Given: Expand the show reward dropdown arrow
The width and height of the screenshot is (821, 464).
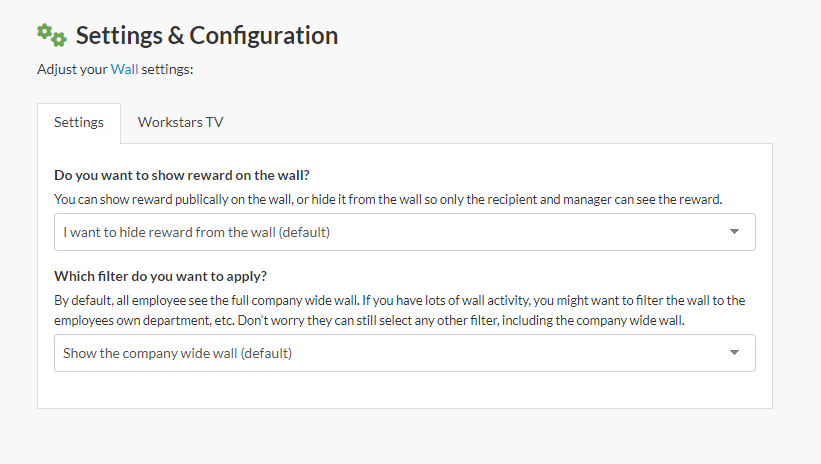Looking at the screenshot, I should [734, 232].
